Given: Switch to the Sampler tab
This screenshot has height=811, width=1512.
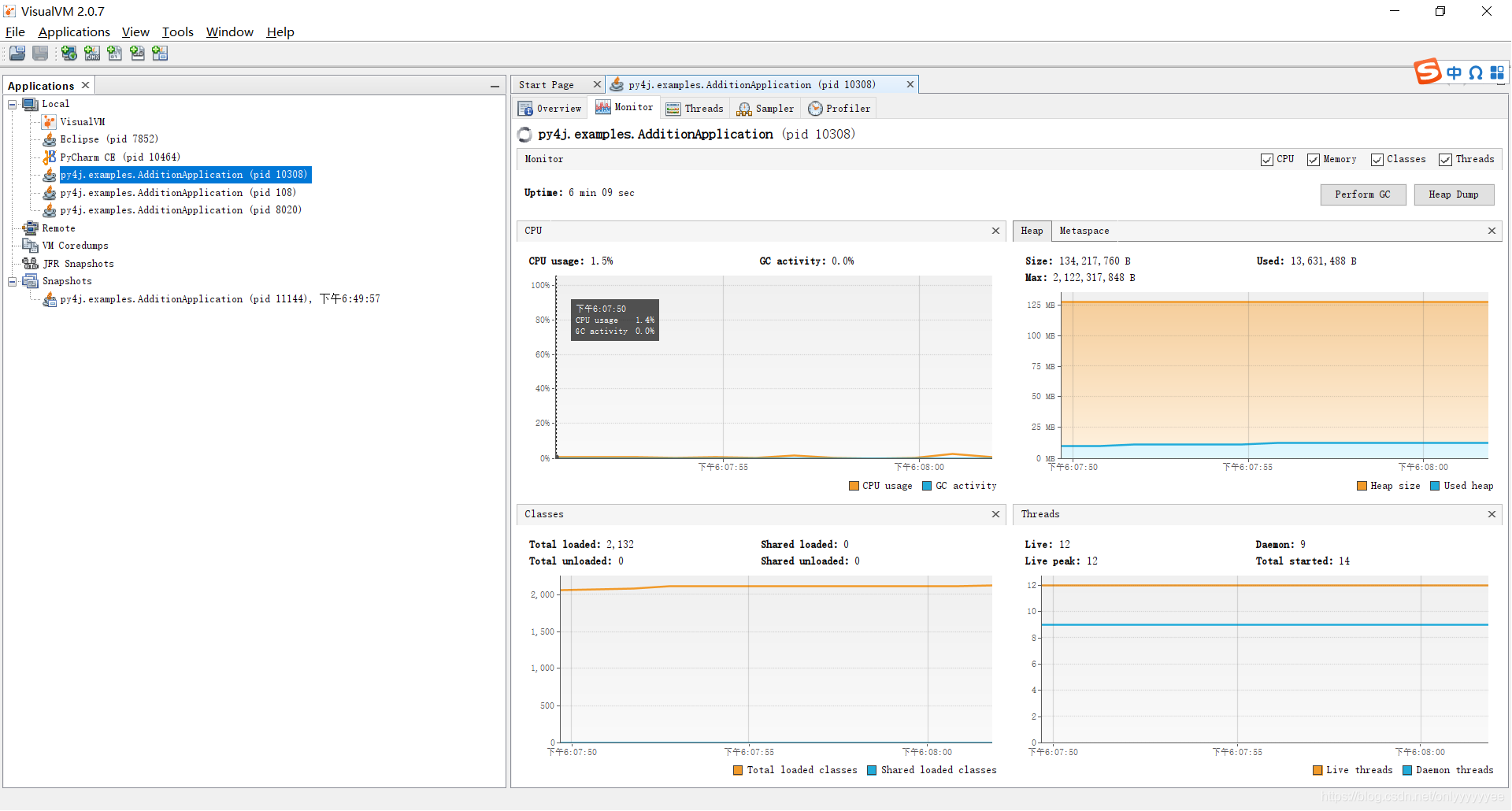Looking at the screenshot, I should click(765, 109).
